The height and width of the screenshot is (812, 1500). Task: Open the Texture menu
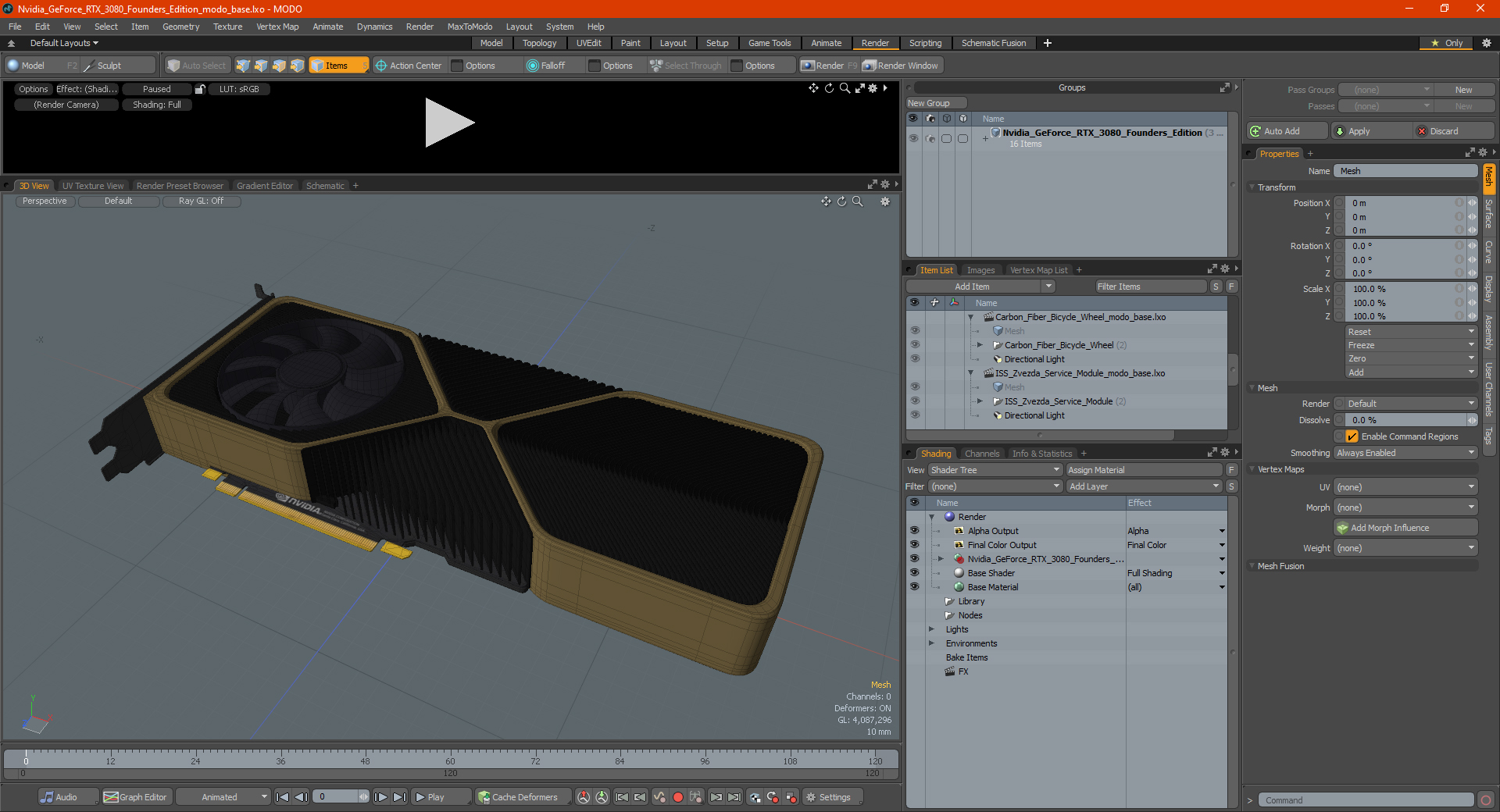pyautogui.click(x=227, y=27)
